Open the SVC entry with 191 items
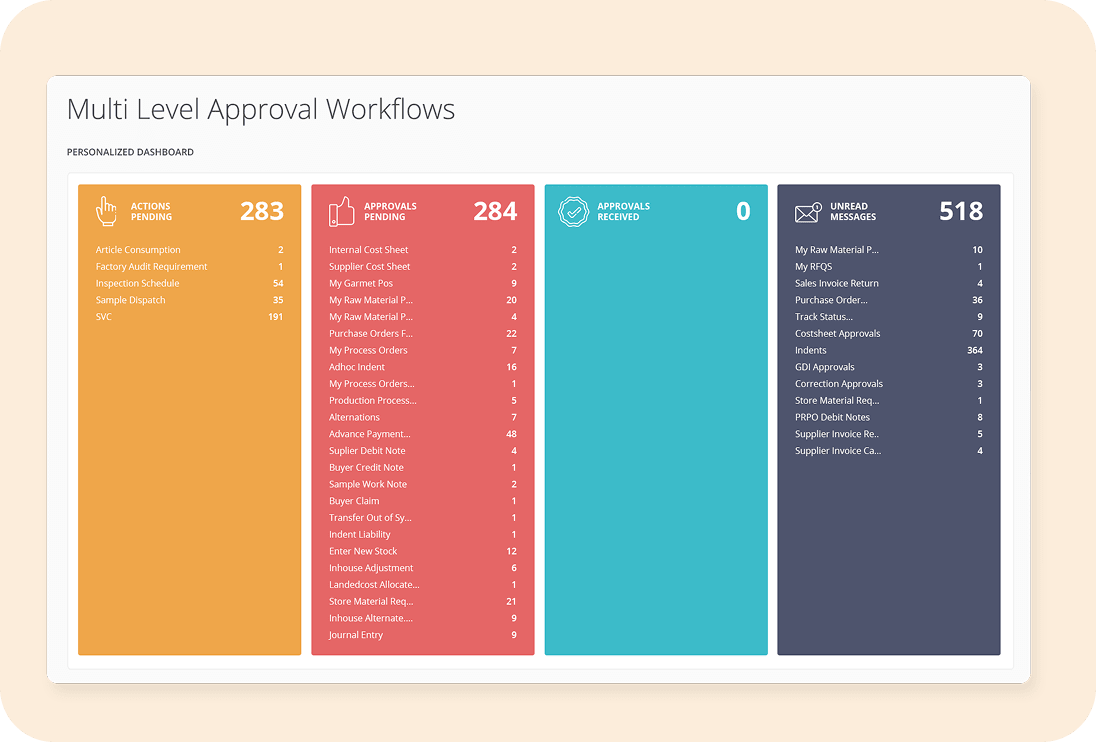 pyautogui.click(x=104, y=317)
